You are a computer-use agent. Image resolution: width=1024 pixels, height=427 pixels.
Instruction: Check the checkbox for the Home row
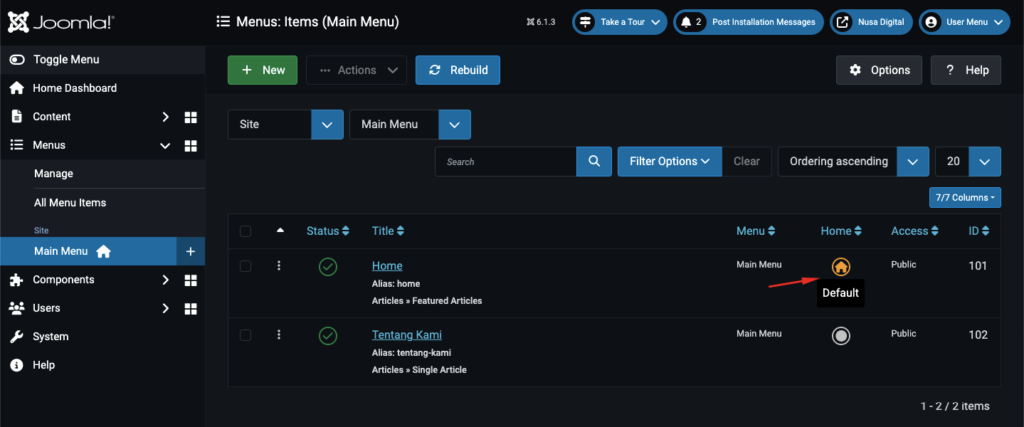tap(246, 266)
